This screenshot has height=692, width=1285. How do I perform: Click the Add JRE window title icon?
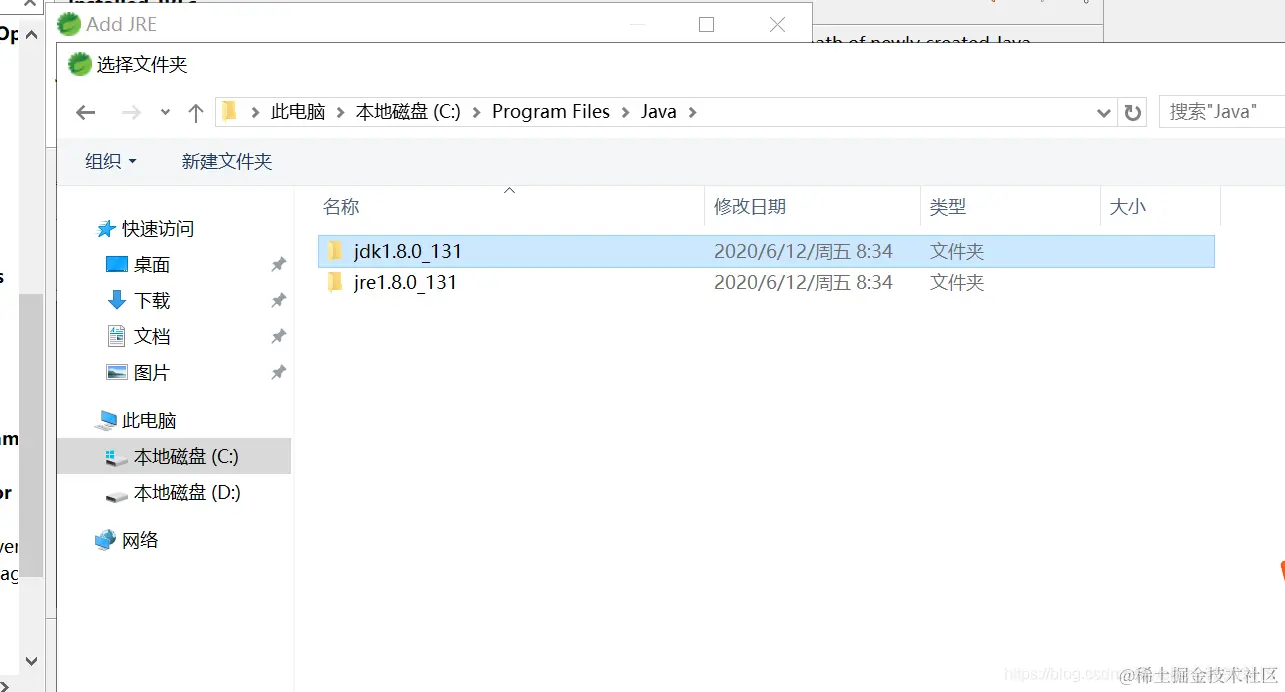pos(69,24)
